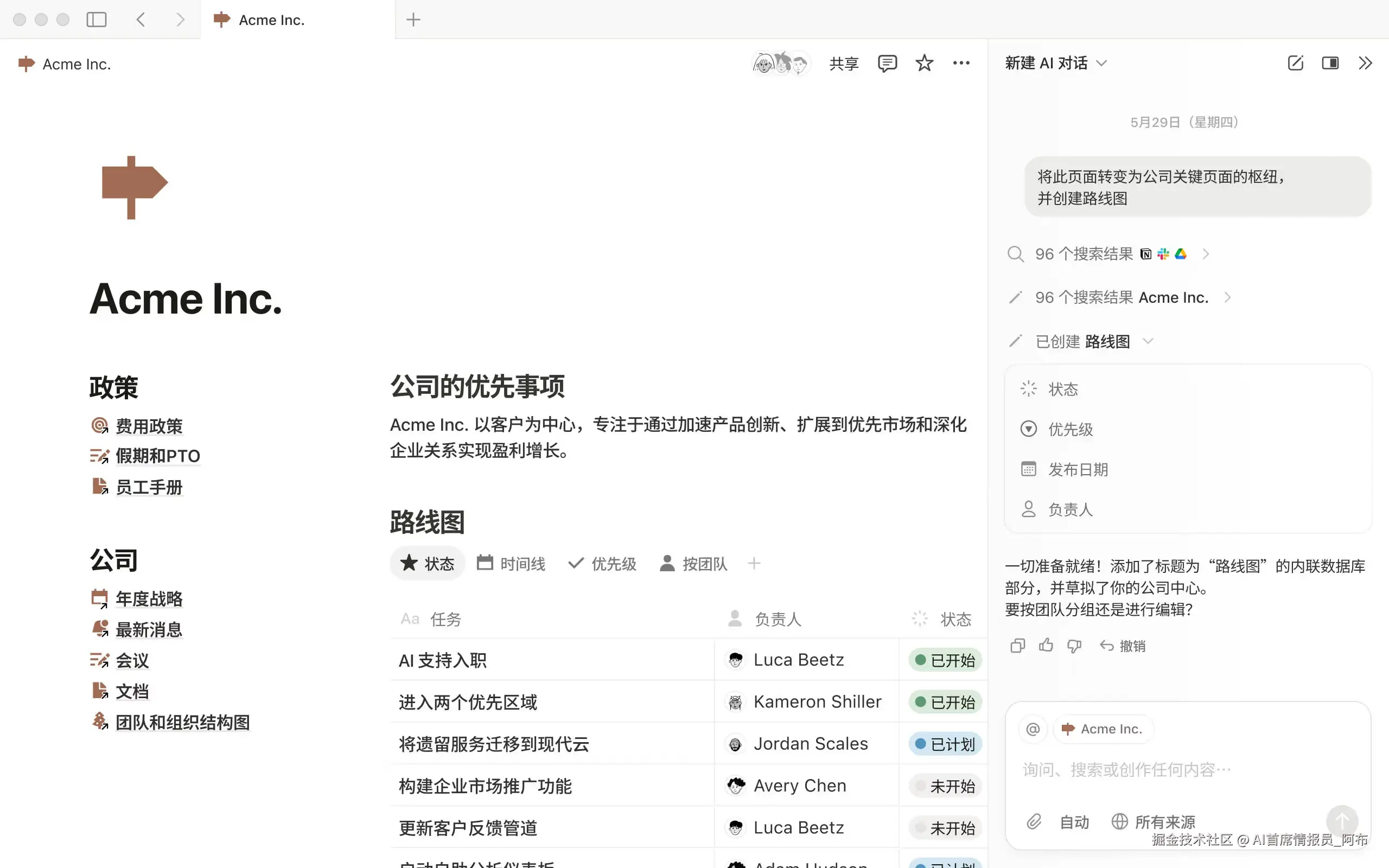The image size is (1389, 868).
Task: Collapse the 已创建 路线图 section
Action: 1148,342
